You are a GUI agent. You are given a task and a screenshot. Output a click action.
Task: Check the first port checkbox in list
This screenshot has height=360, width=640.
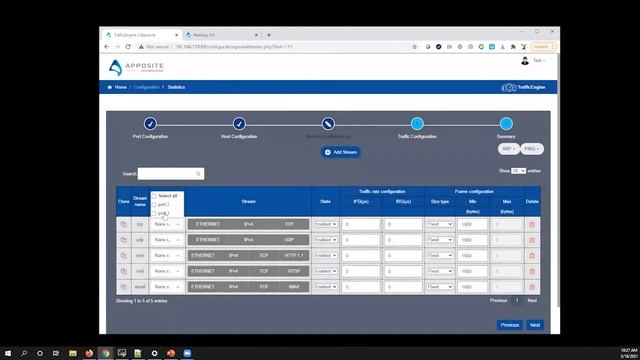[154, 204]
